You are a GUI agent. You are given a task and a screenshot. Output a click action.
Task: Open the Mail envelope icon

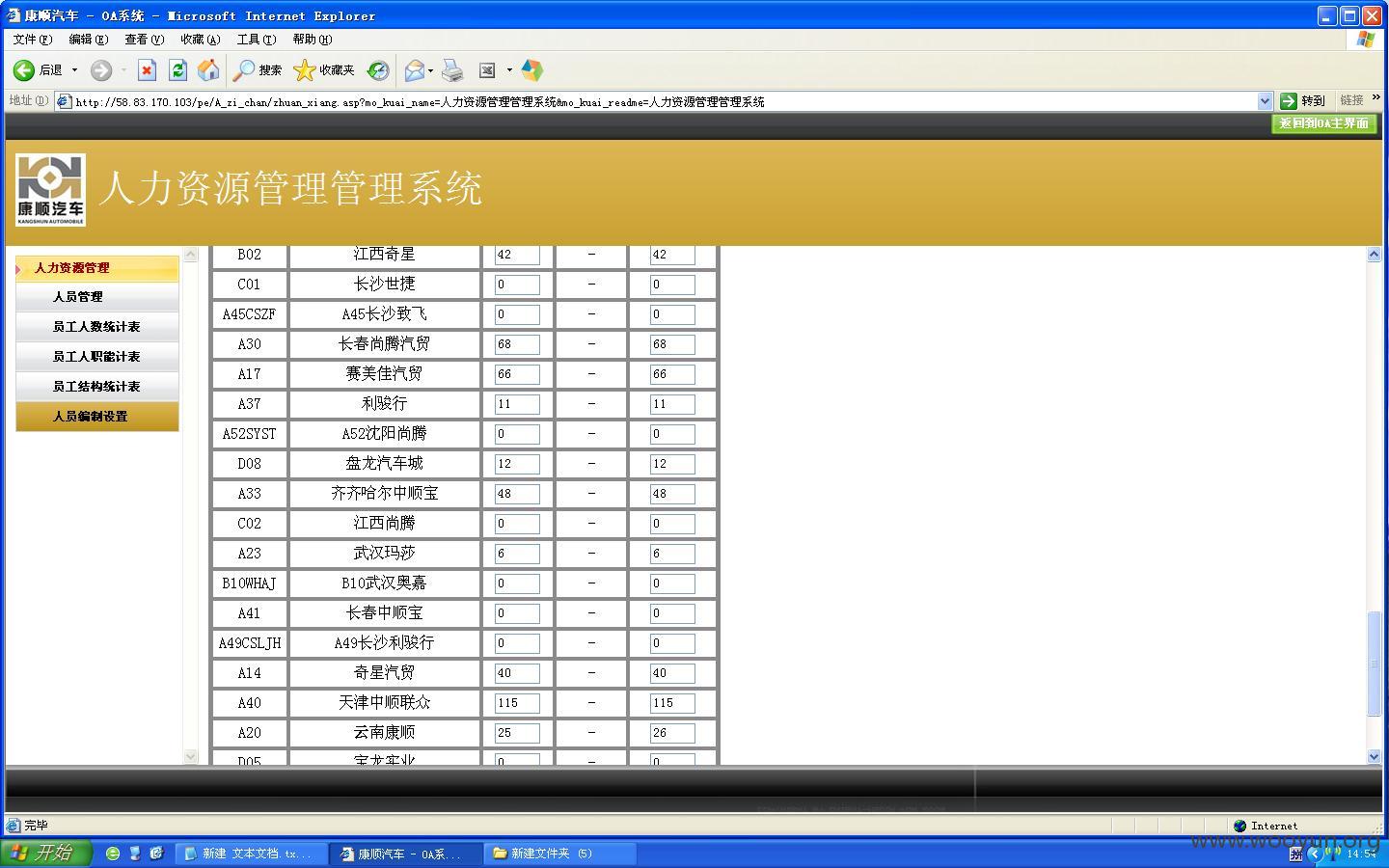[x=414, y=70]
